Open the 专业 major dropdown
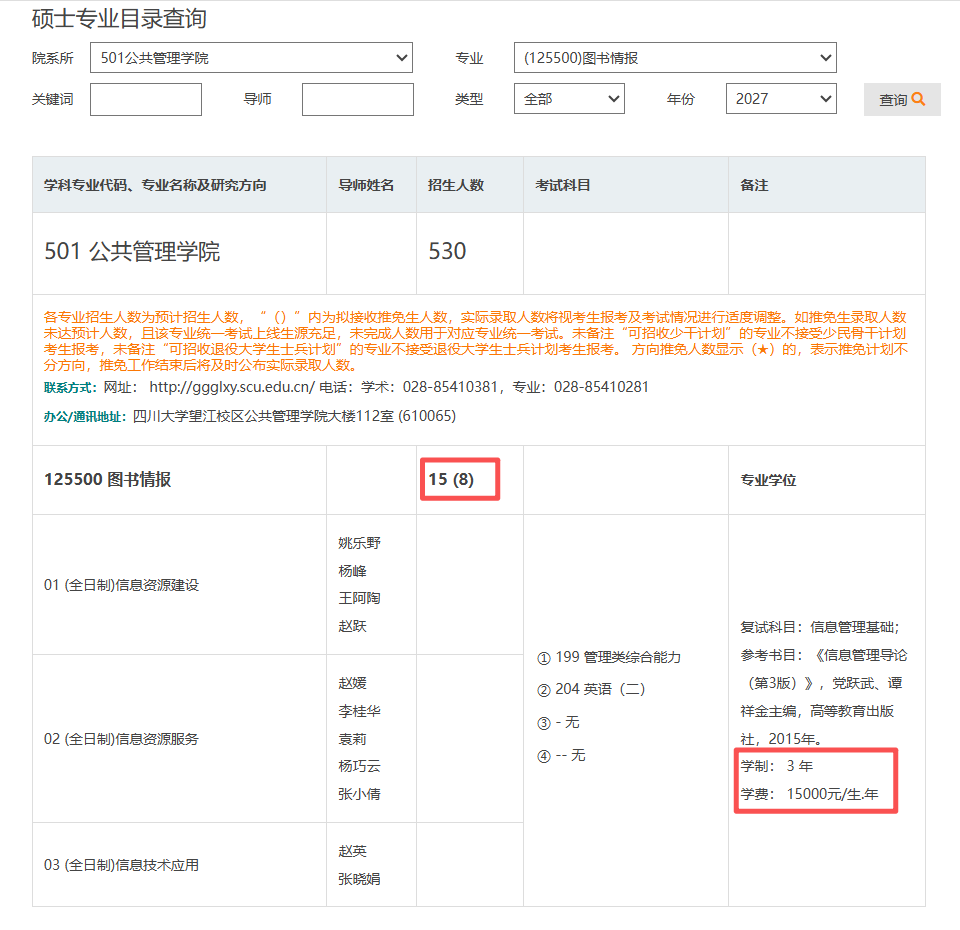The image size is (960, 930). point(675,58)
